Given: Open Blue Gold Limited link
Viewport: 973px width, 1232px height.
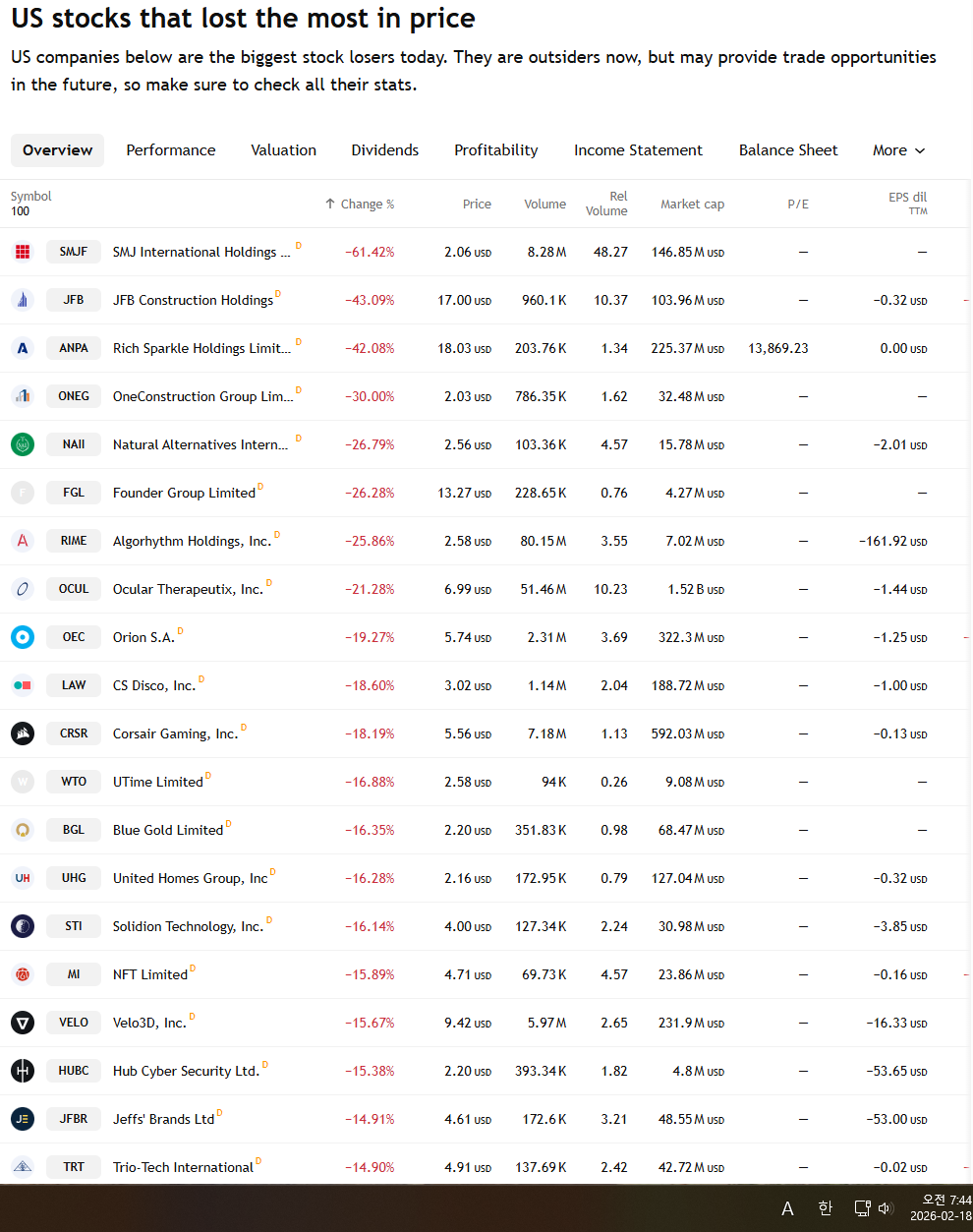Looking at the screenshot, I should click(168, 831).
